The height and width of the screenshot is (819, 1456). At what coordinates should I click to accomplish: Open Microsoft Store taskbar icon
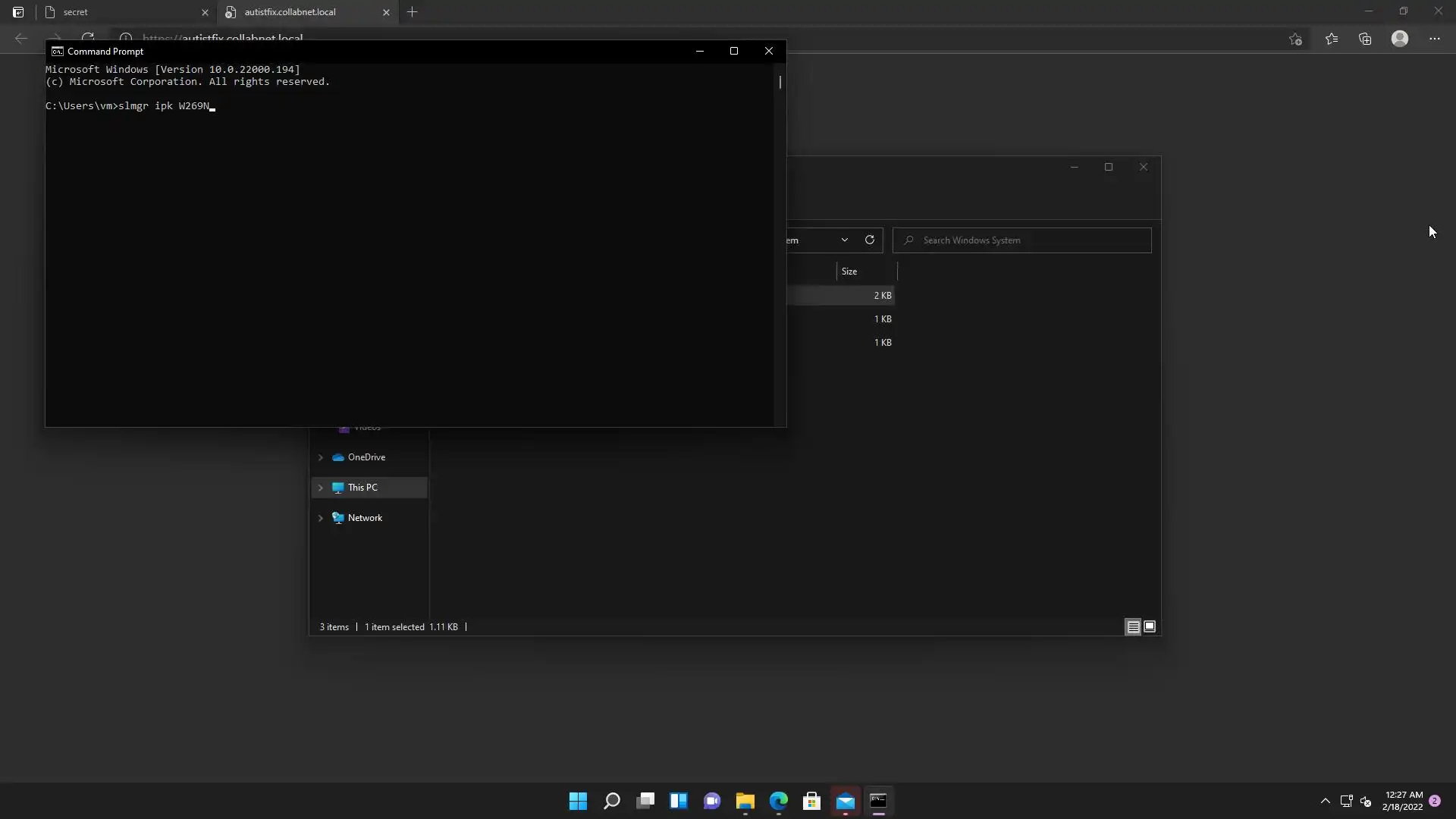[811, 801]
